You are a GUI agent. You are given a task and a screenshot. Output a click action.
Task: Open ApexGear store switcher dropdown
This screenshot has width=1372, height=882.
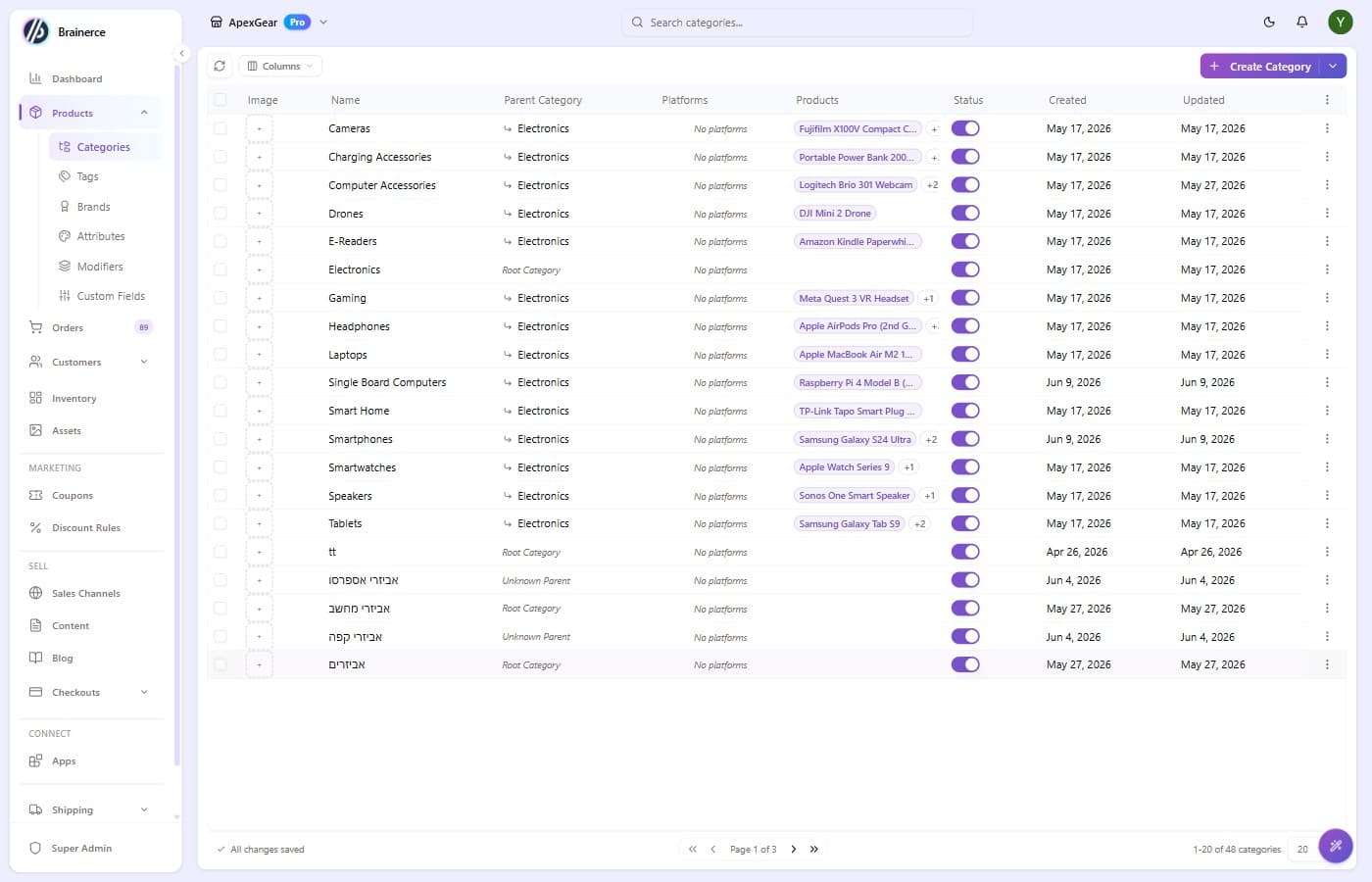click(323, 22)
